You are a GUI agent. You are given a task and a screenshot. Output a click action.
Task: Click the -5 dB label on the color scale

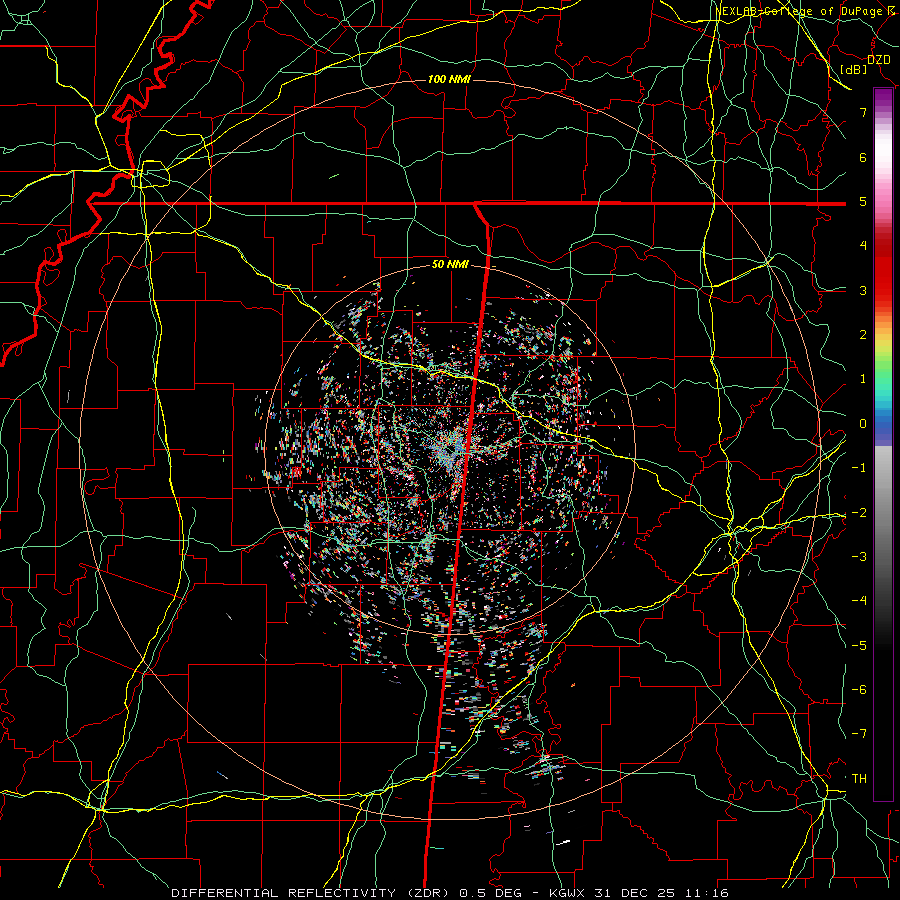[x=859, y=646]
